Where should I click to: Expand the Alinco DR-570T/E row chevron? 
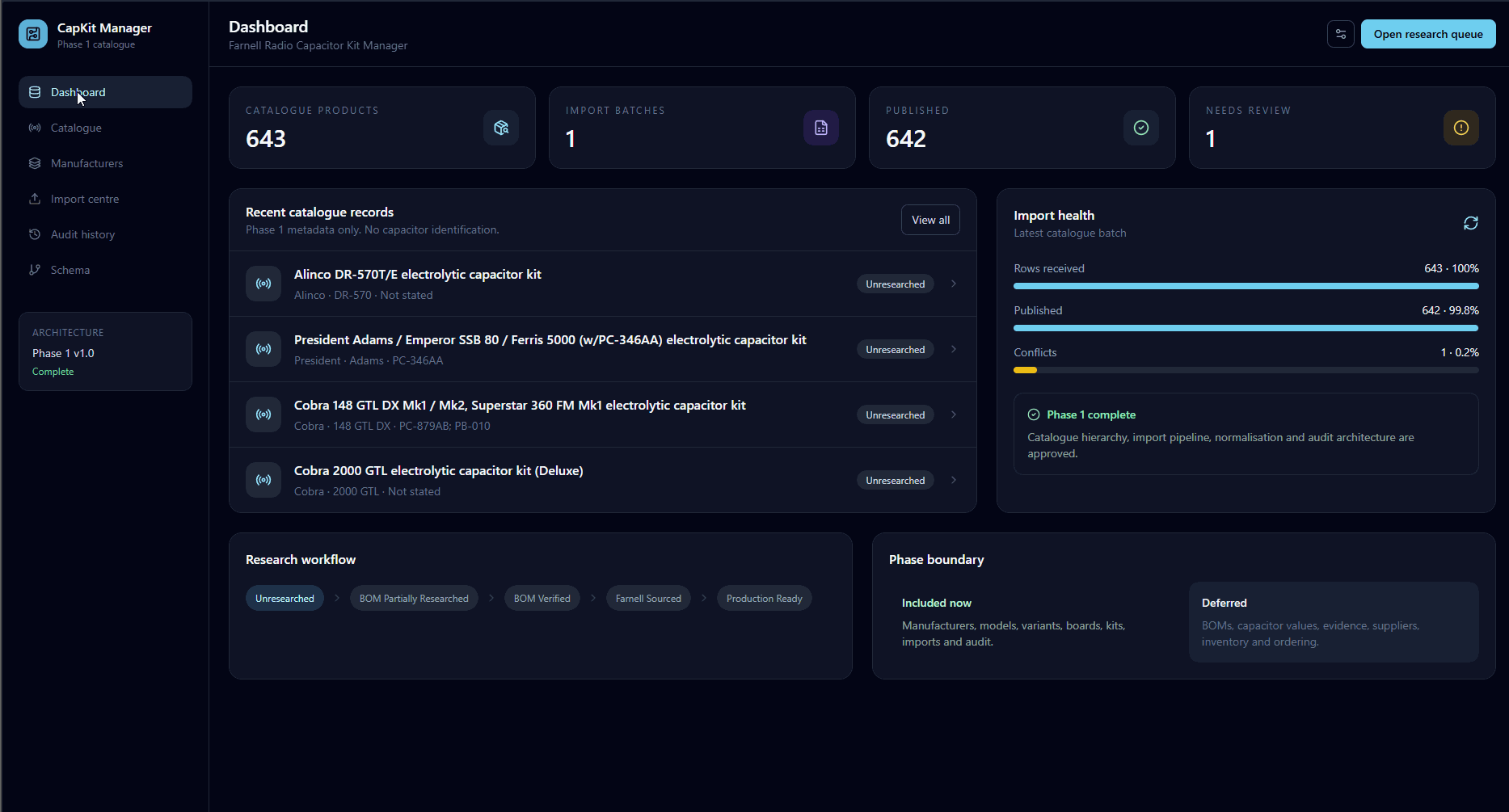[x=954, y=284]
